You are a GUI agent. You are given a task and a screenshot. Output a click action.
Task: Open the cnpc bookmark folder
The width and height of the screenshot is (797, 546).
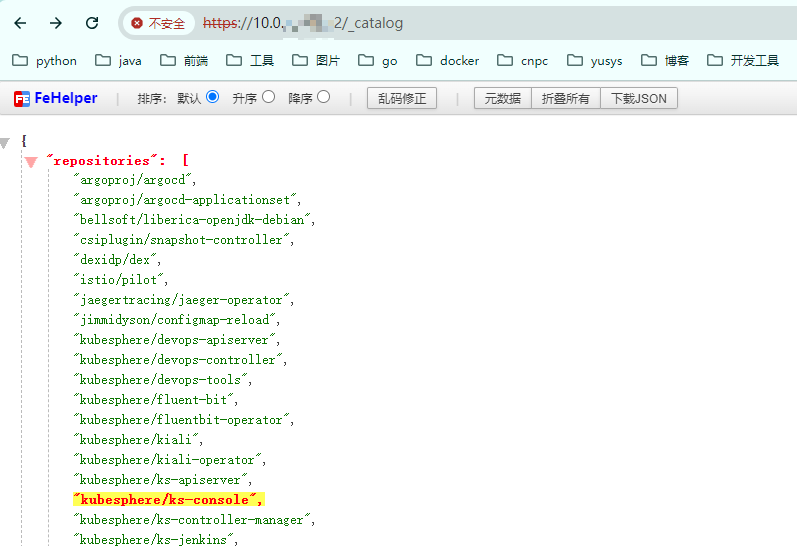[523, 60]
